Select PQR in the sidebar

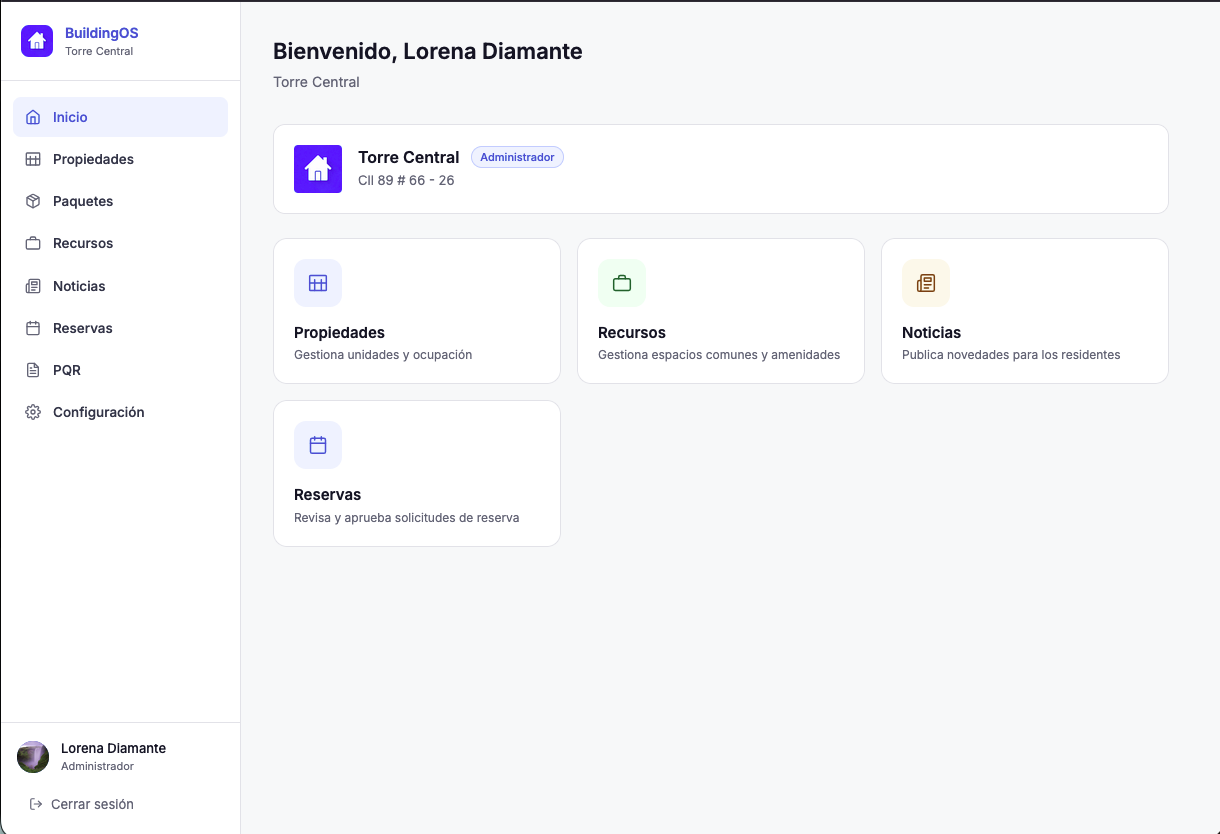(x=120, y=370)
